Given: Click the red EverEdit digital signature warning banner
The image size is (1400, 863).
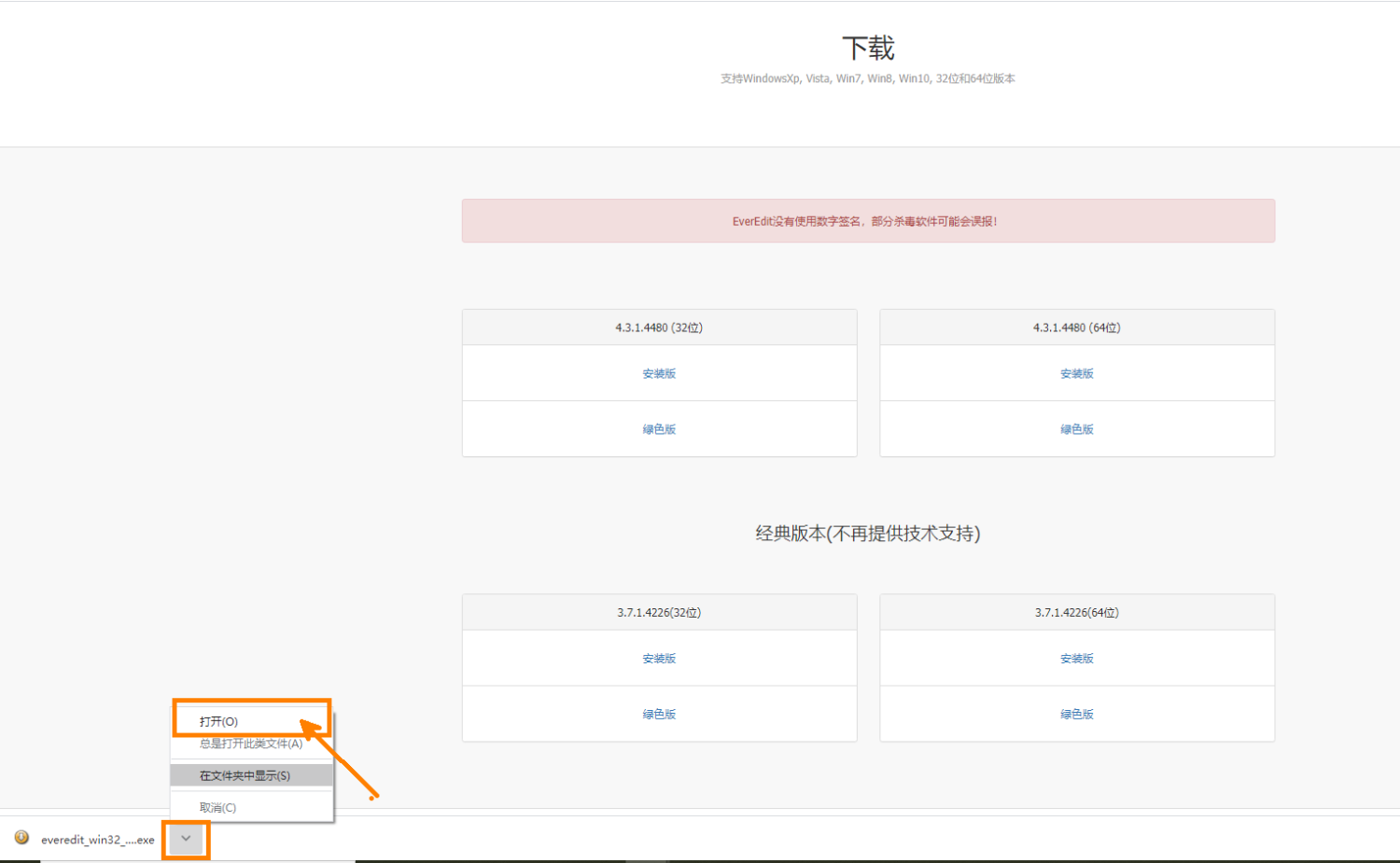Looking at the screenshot, I should point(868,221).
